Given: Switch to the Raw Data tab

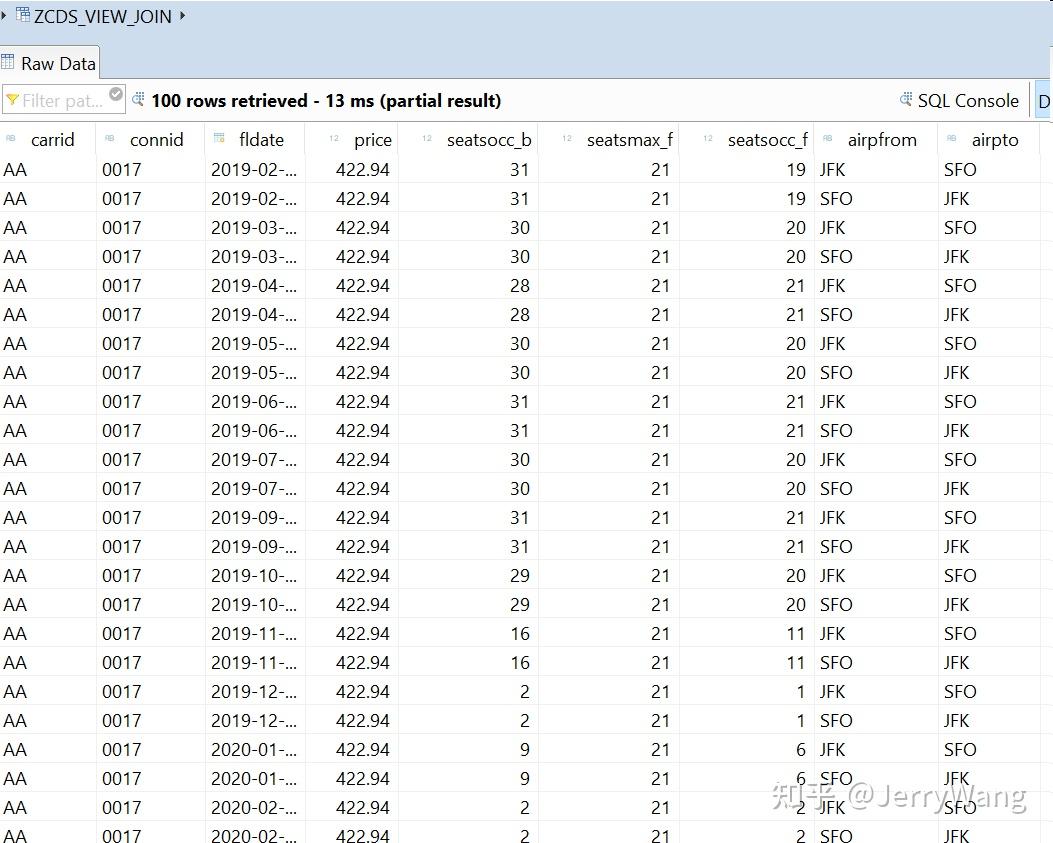Looking at the screenshot, I should click(57, 62).
